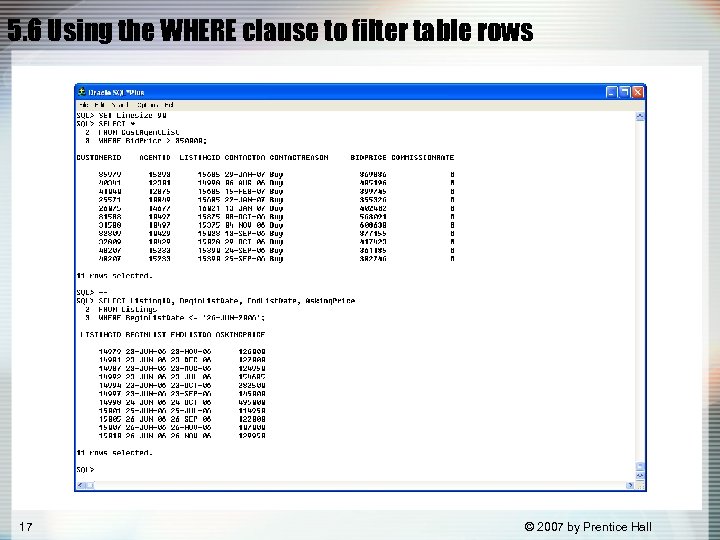Screen dimensions: 720x540
Task: Open the Help menu in SQL*Plus
Action: click(x=169, y=105)
